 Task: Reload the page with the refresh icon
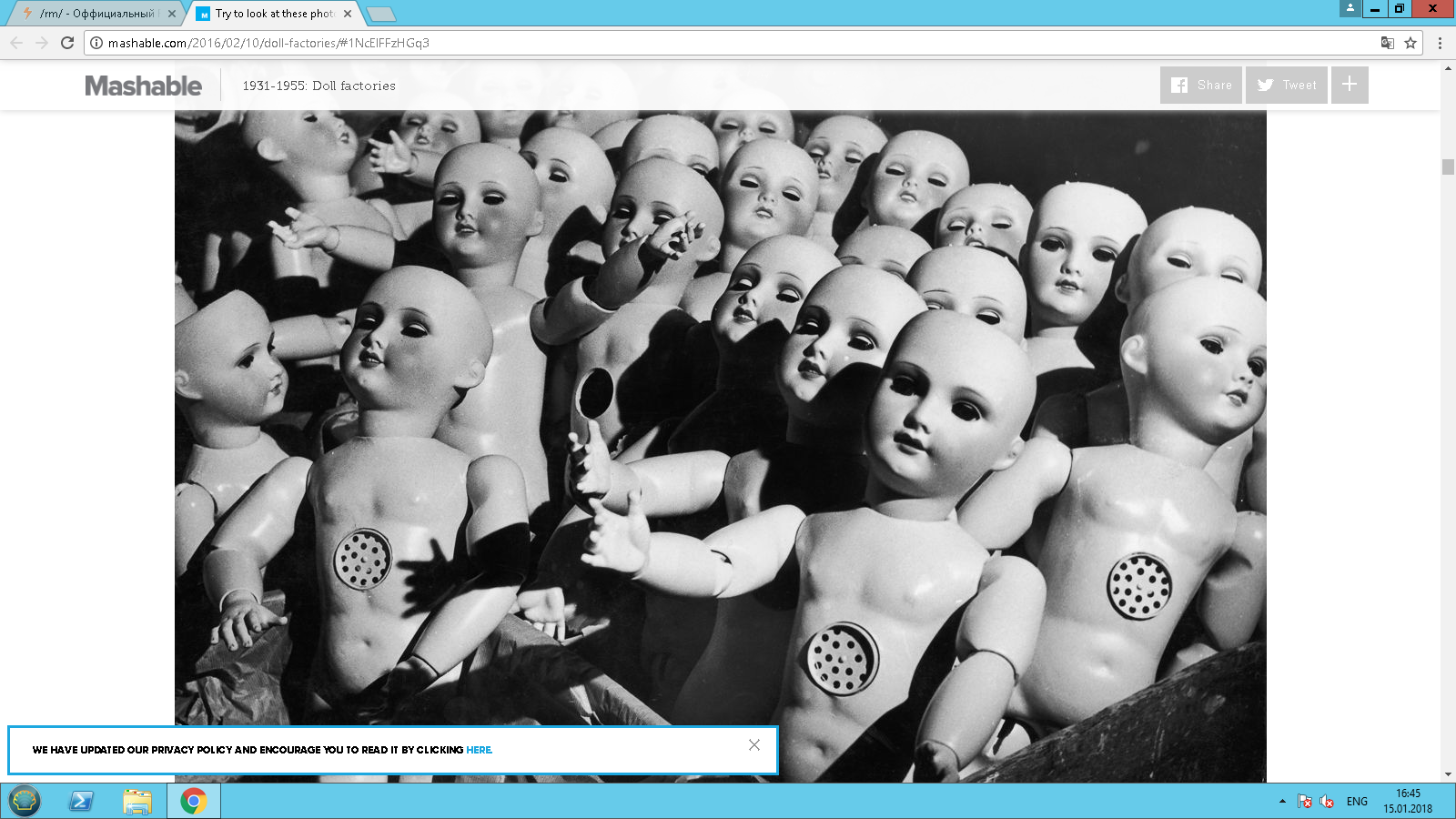click(x=67, y=43)
